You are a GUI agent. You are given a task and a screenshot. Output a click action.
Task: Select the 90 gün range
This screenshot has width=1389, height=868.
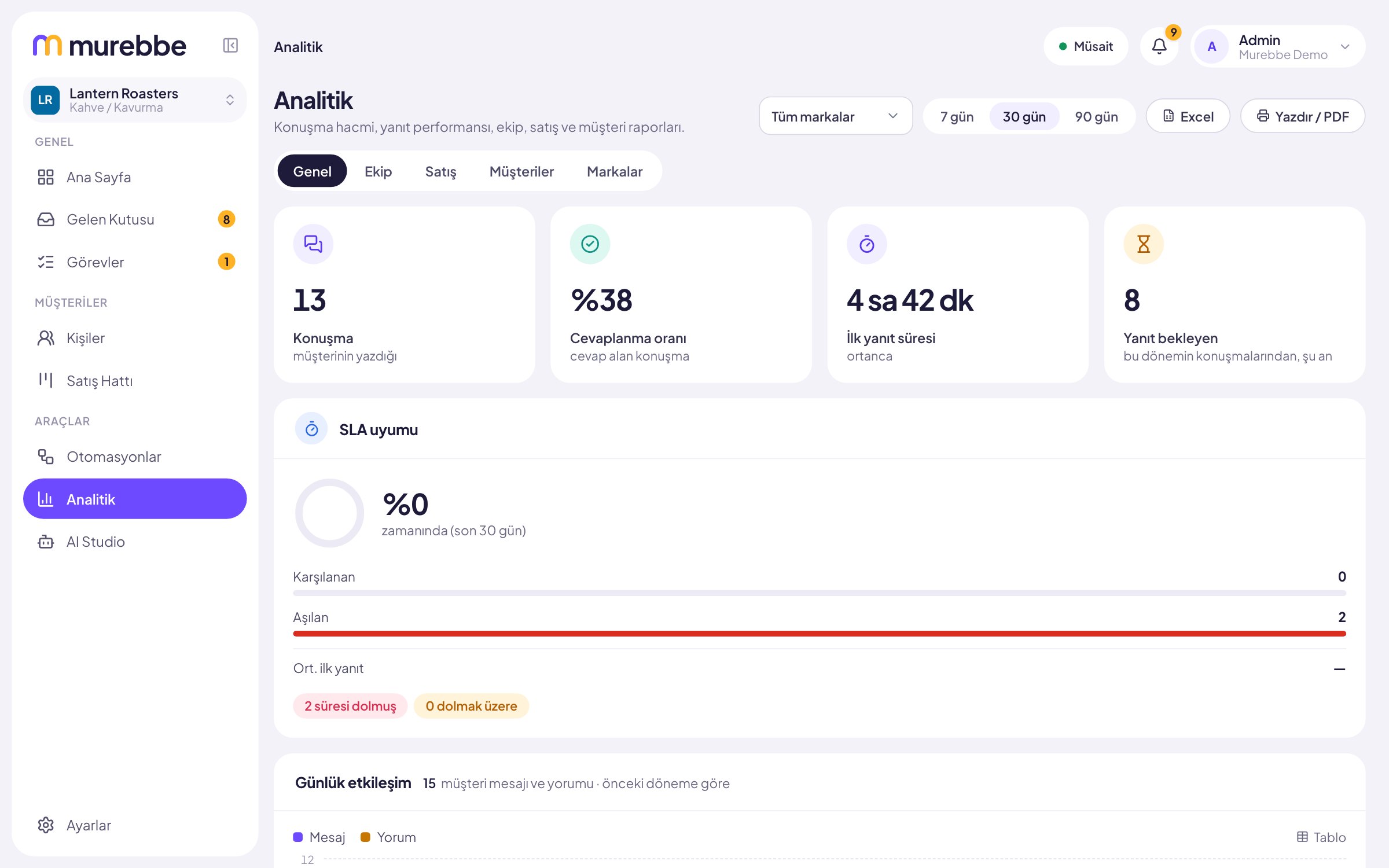[1096, 116]
